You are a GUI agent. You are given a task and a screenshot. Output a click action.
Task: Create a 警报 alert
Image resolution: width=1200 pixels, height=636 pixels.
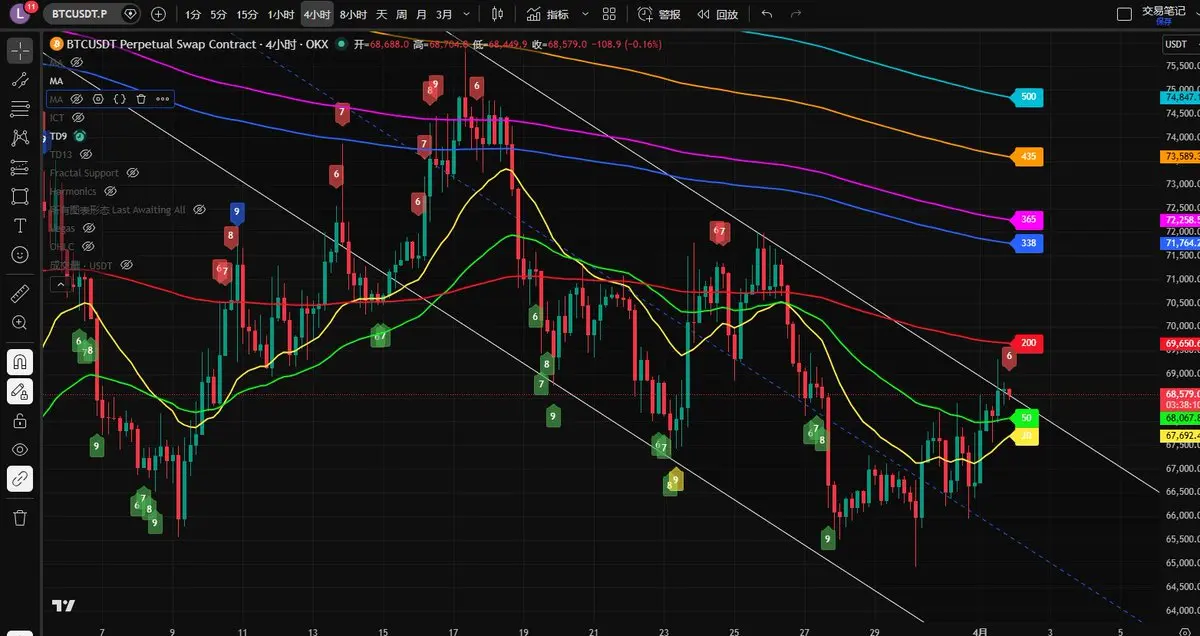point(660,14)
